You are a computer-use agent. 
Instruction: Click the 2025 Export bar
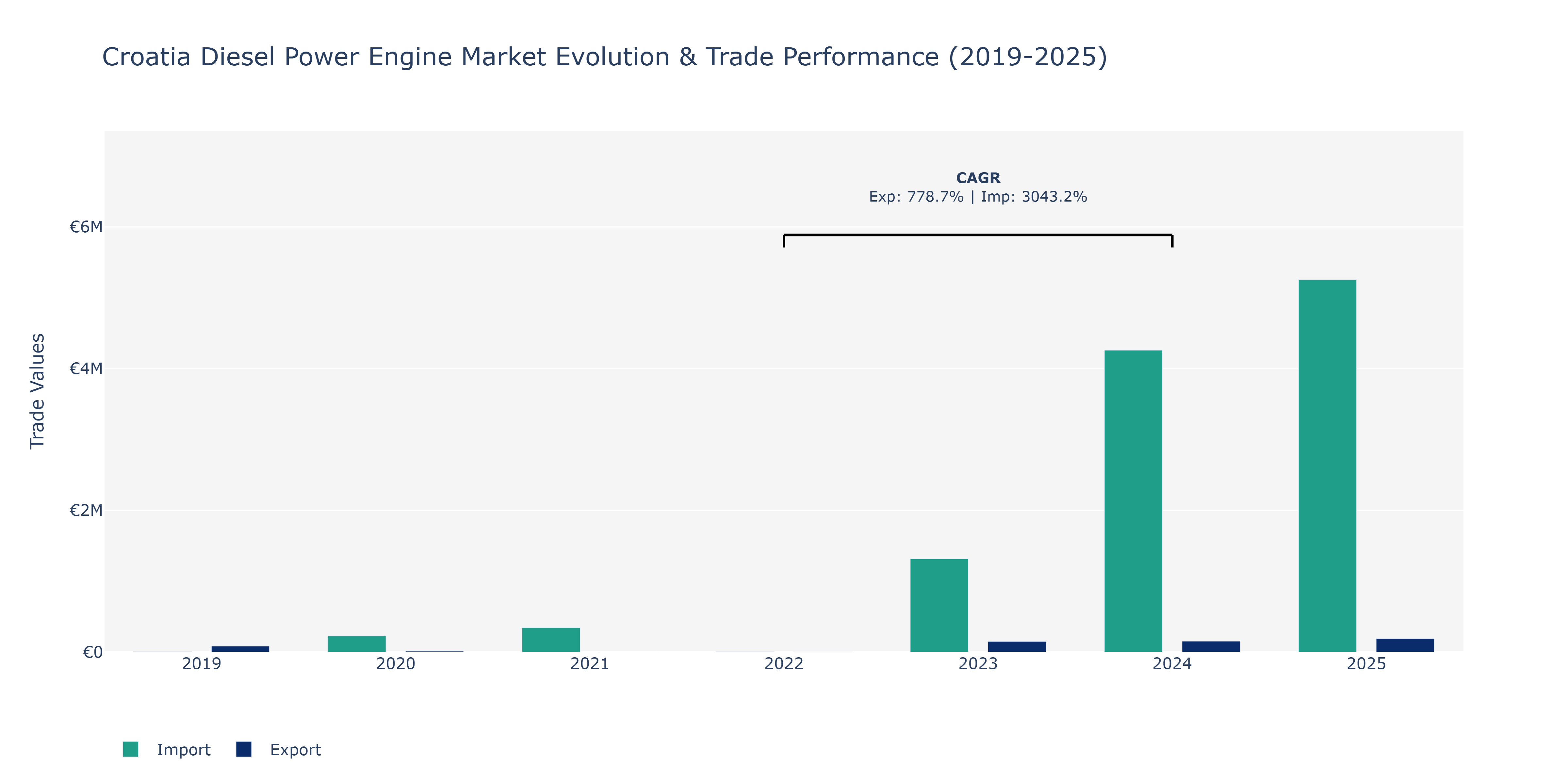1405,645
